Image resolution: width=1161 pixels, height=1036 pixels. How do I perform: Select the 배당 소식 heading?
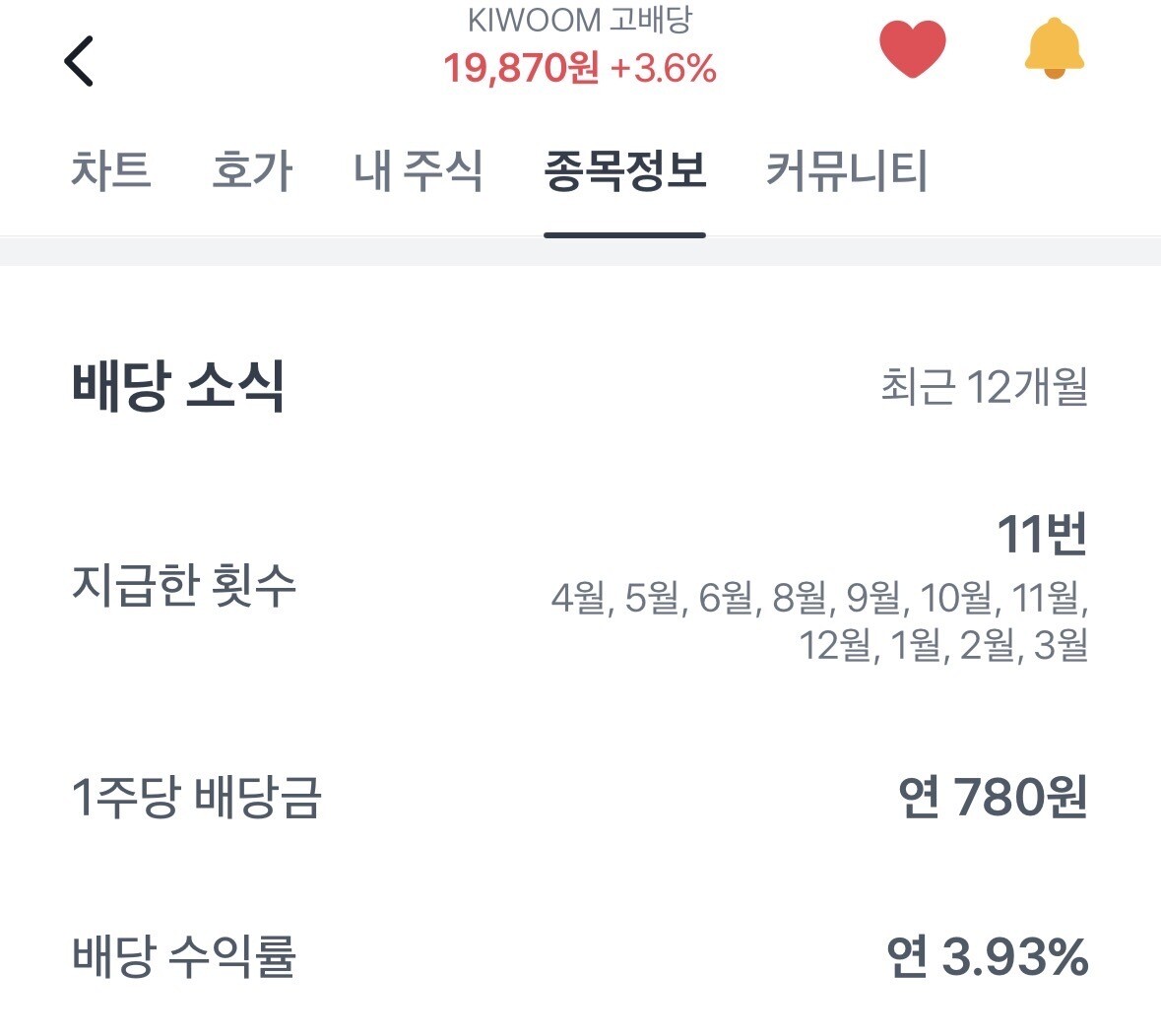pyautogui.click(x=178, y=385)
